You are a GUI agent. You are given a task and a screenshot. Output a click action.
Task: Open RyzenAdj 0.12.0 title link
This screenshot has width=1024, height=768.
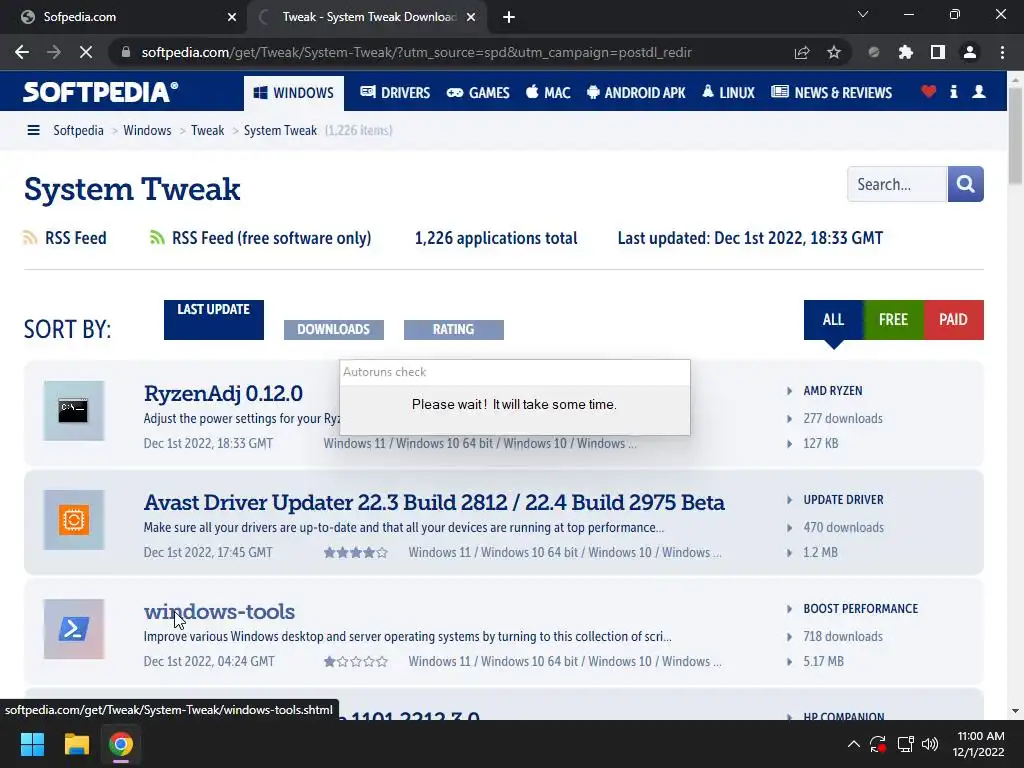pyautogui.click(x=223, y=393)
